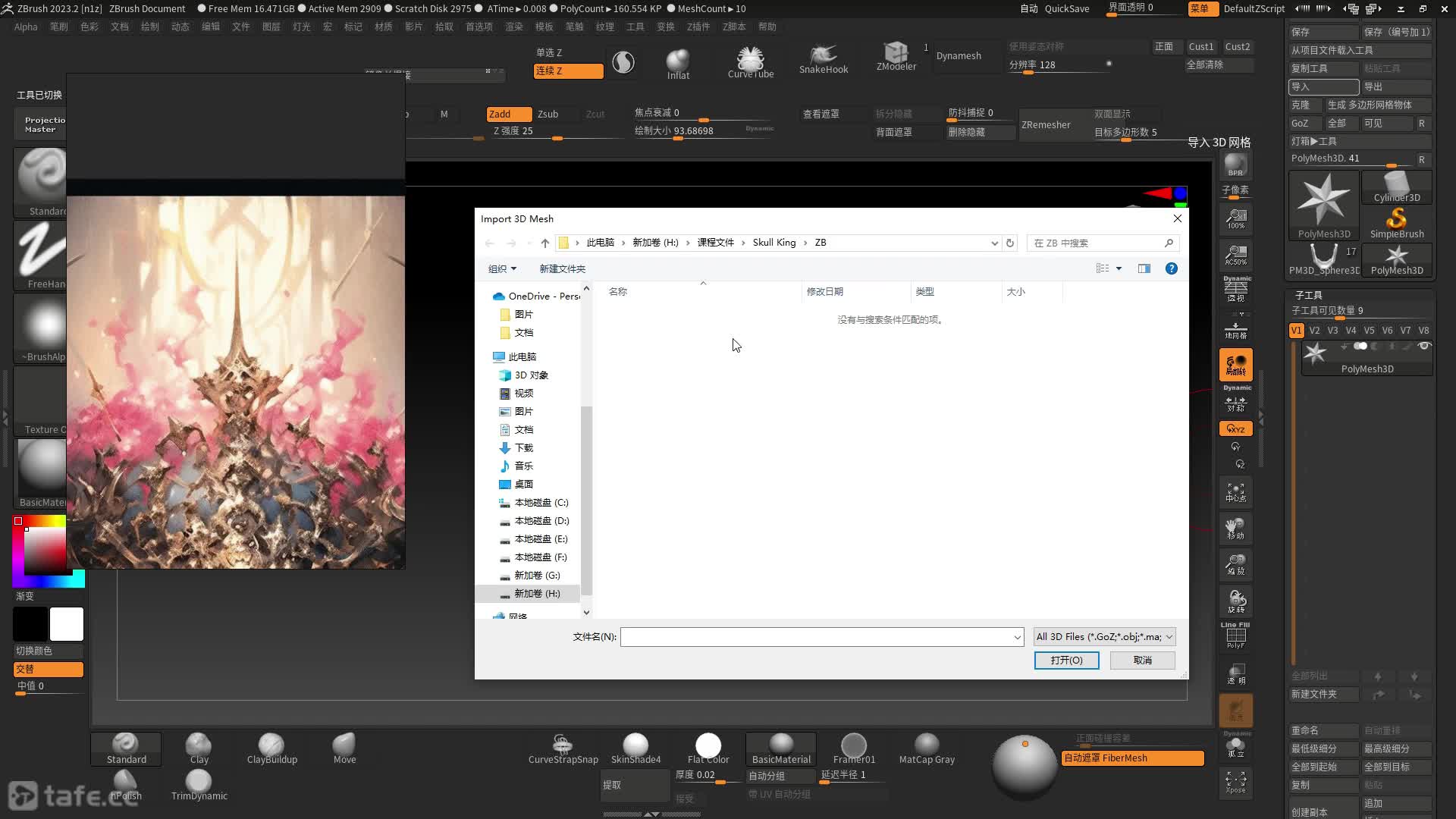Select the large PolyMesh3D star tool

1324,206
